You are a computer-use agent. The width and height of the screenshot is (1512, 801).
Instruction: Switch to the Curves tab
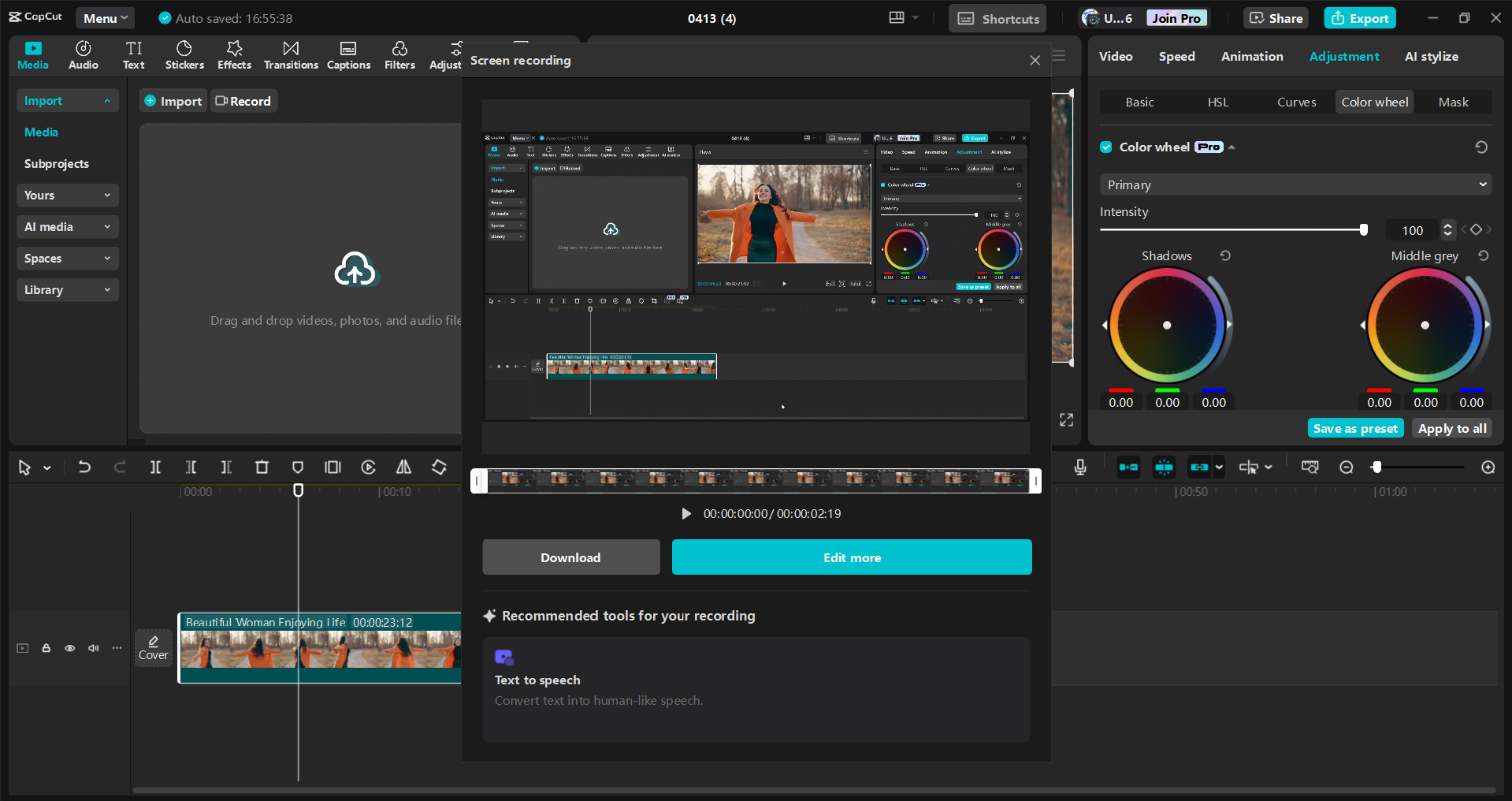[1296, 102]
